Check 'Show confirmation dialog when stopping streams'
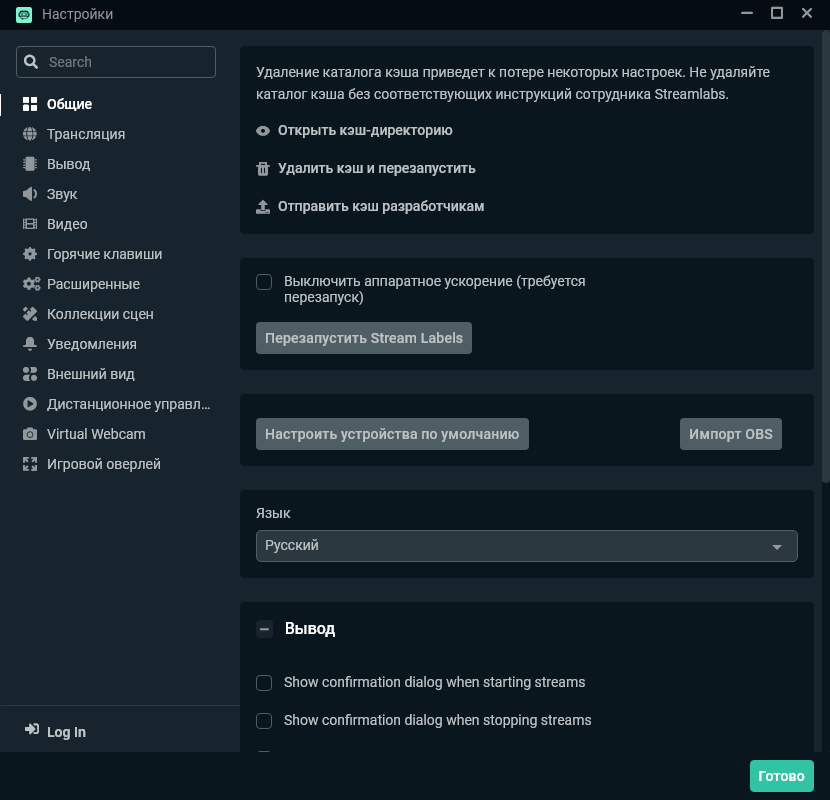Image resolution: width=830 pixels, height=800 pixels. (x=264, y=720)
